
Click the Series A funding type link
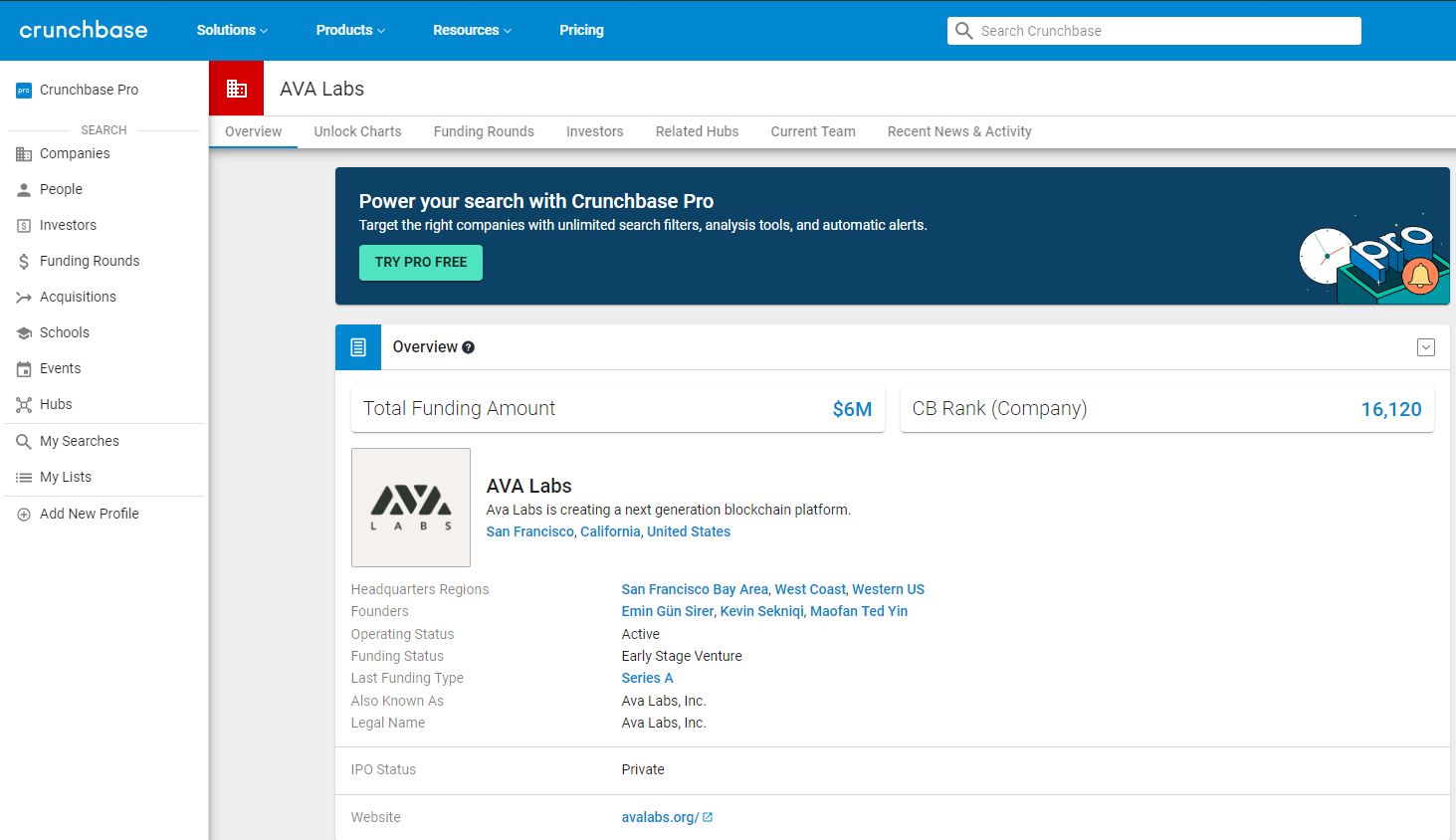[647, 678]
